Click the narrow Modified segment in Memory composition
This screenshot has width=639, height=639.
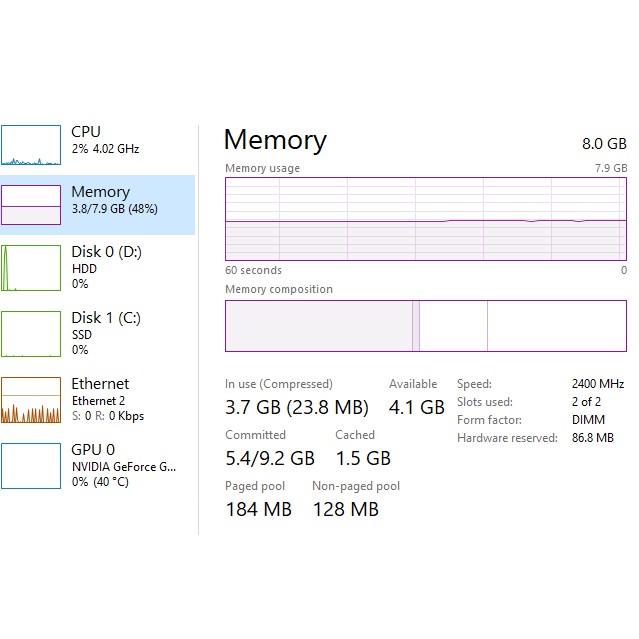point(415,326)
